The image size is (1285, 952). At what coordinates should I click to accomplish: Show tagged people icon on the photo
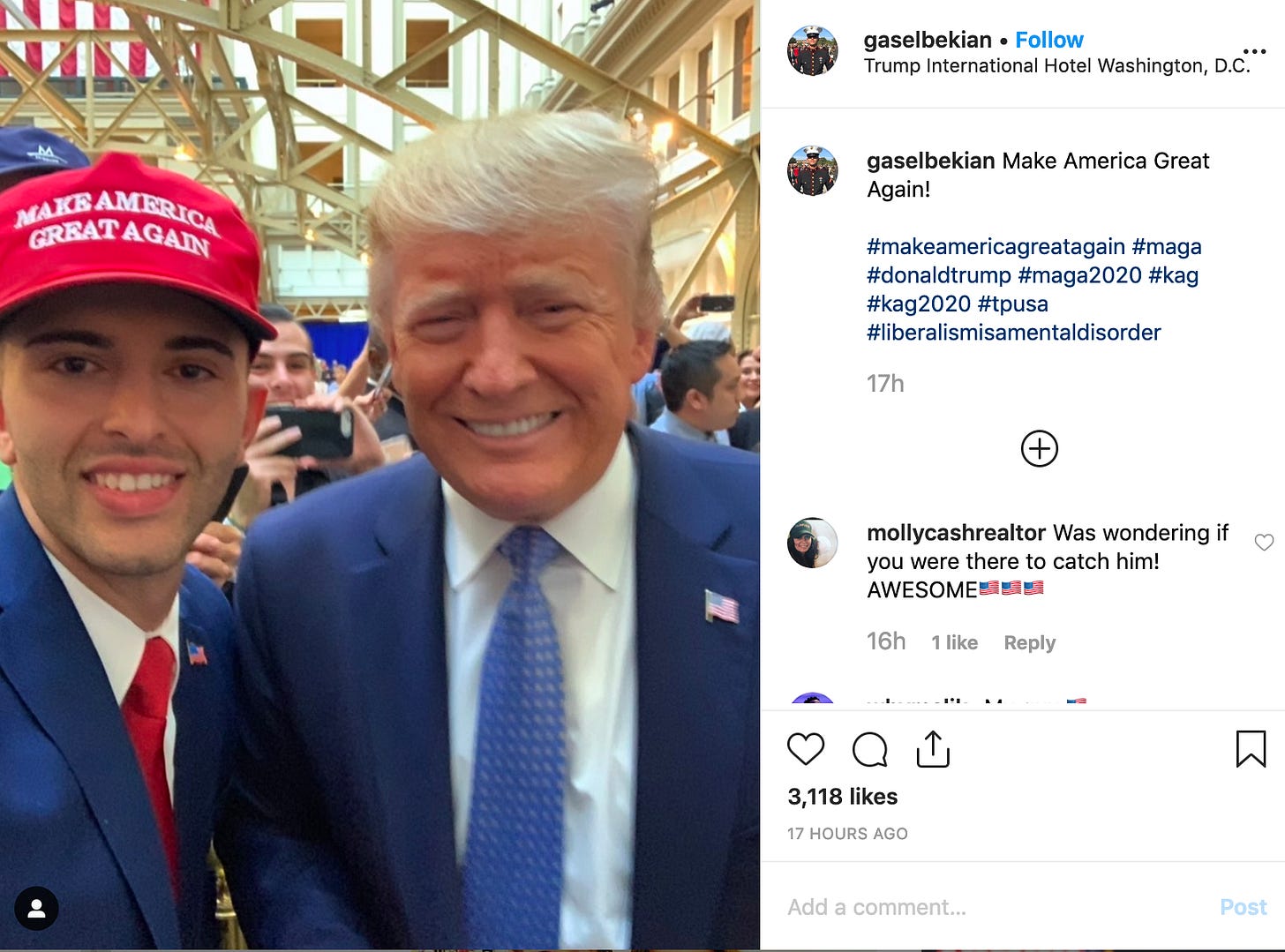(x=36, y=908)
